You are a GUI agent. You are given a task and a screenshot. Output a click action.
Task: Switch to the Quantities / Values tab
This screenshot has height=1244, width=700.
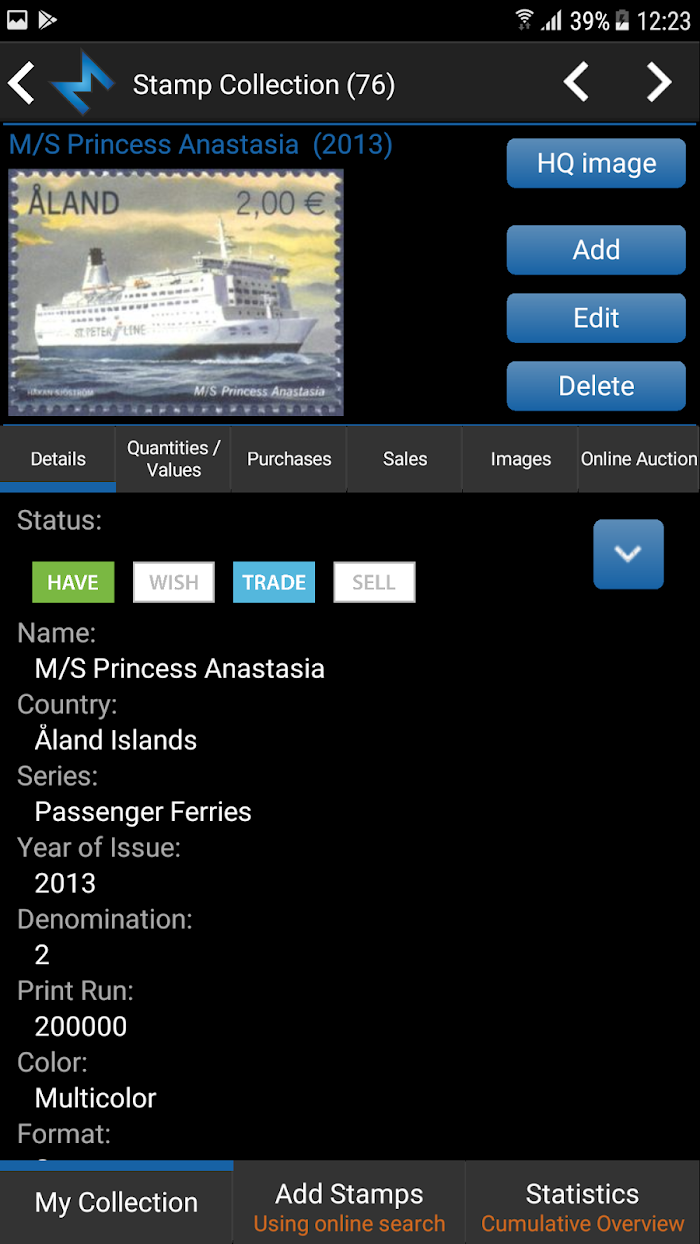[174, 459]
